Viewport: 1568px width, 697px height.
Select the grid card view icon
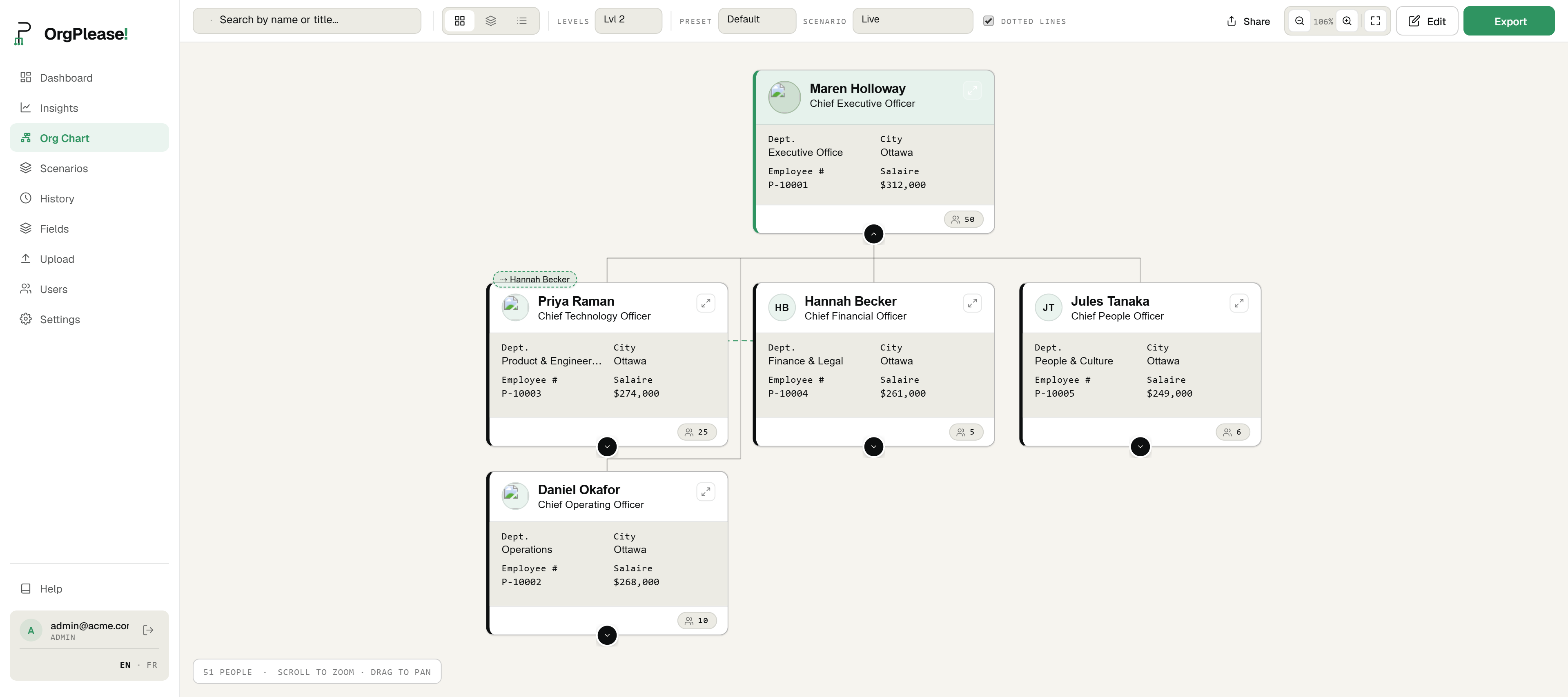pyautogui.click(x=459, y=21)
